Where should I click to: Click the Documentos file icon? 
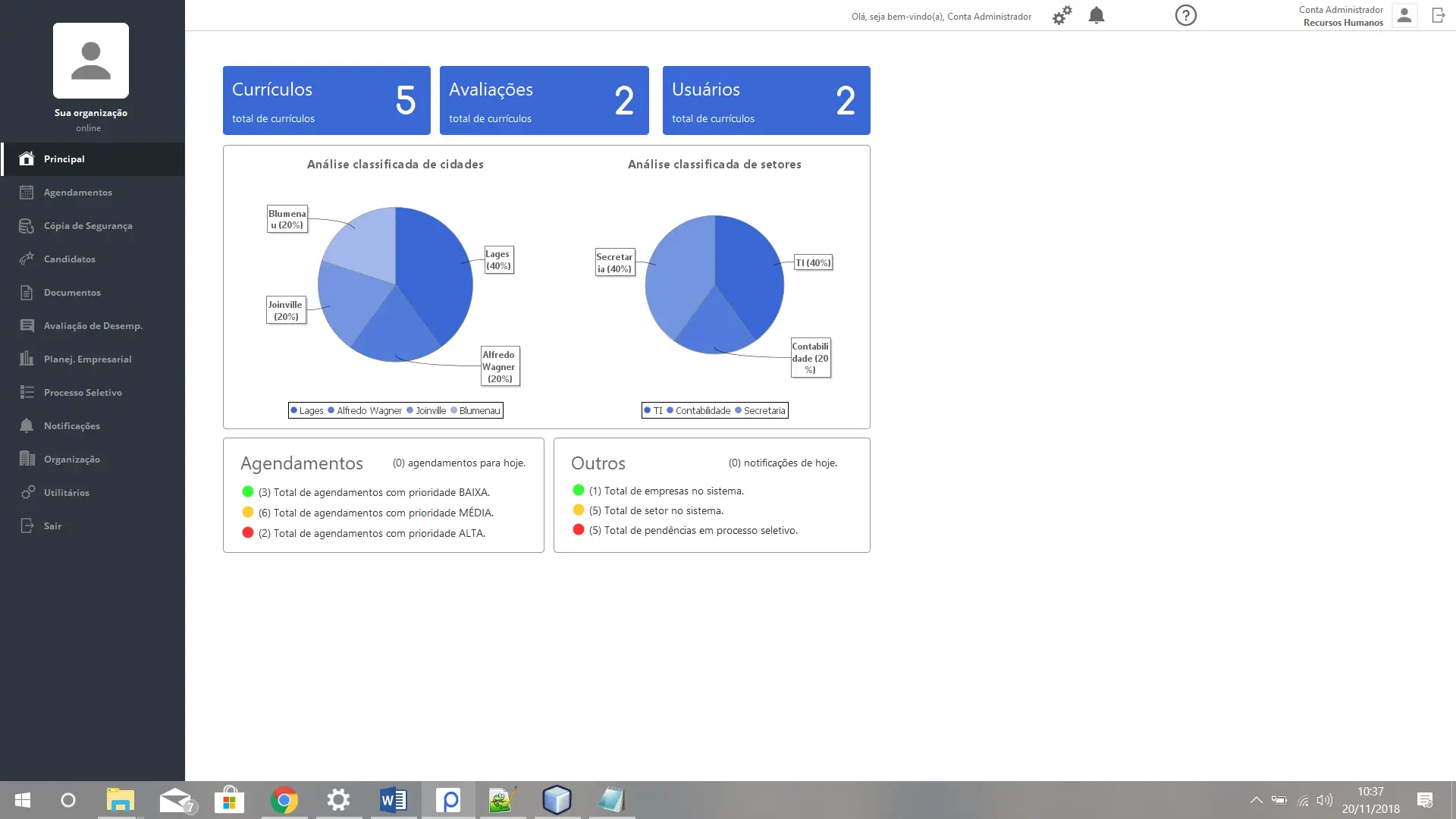pos(27,292)
